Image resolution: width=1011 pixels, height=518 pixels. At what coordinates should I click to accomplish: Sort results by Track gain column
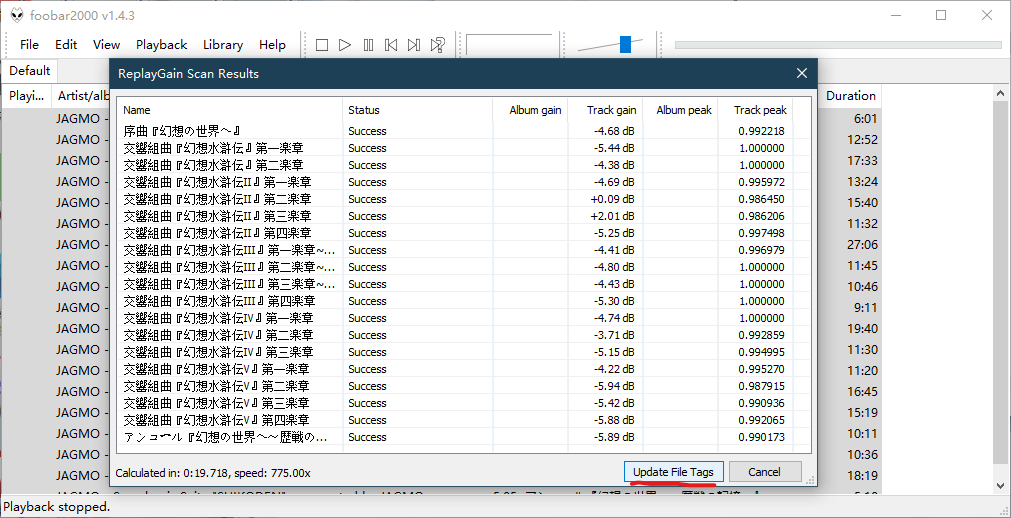pyautogui.click(x=611, y=110)
